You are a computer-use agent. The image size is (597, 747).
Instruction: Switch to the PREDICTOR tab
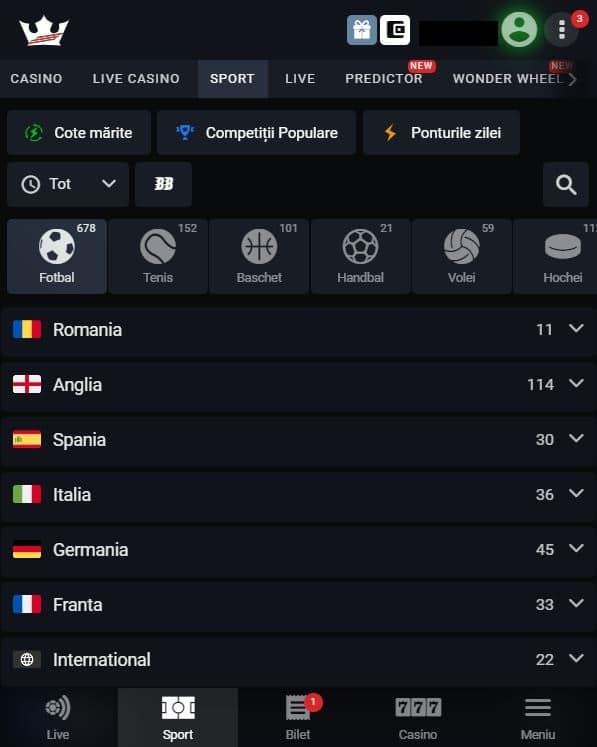pos(384,79)
